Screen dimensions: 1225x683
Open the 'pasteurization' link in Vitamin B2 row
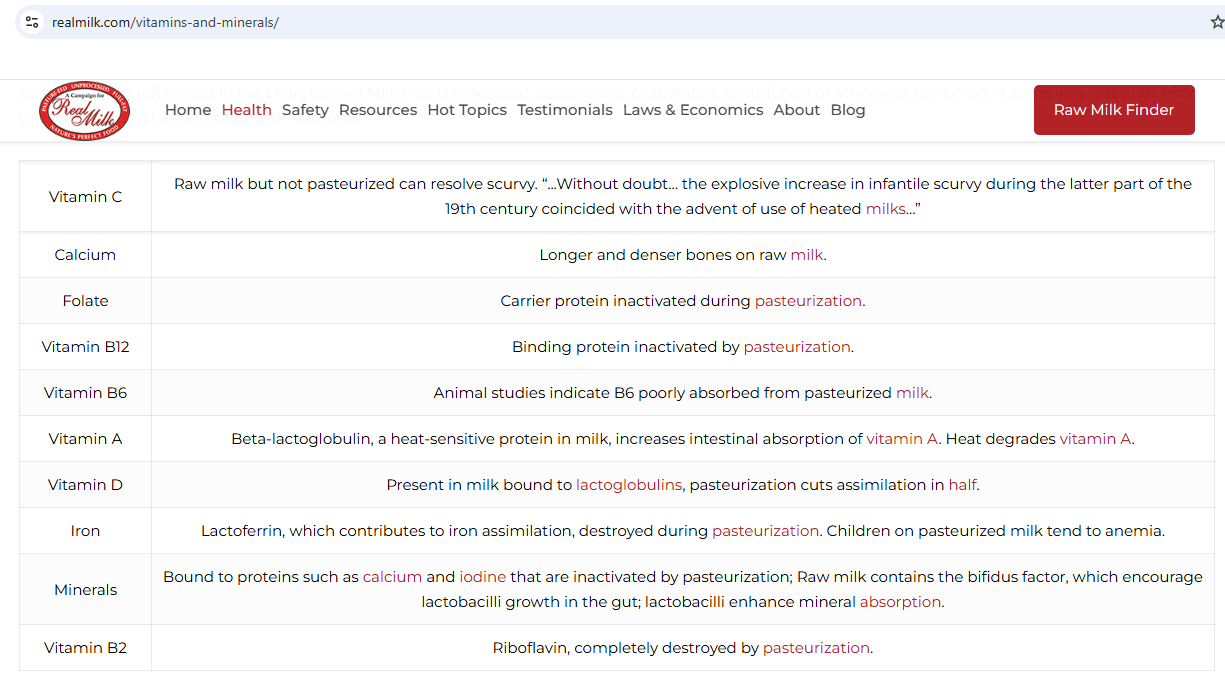(x=816, y=648)
